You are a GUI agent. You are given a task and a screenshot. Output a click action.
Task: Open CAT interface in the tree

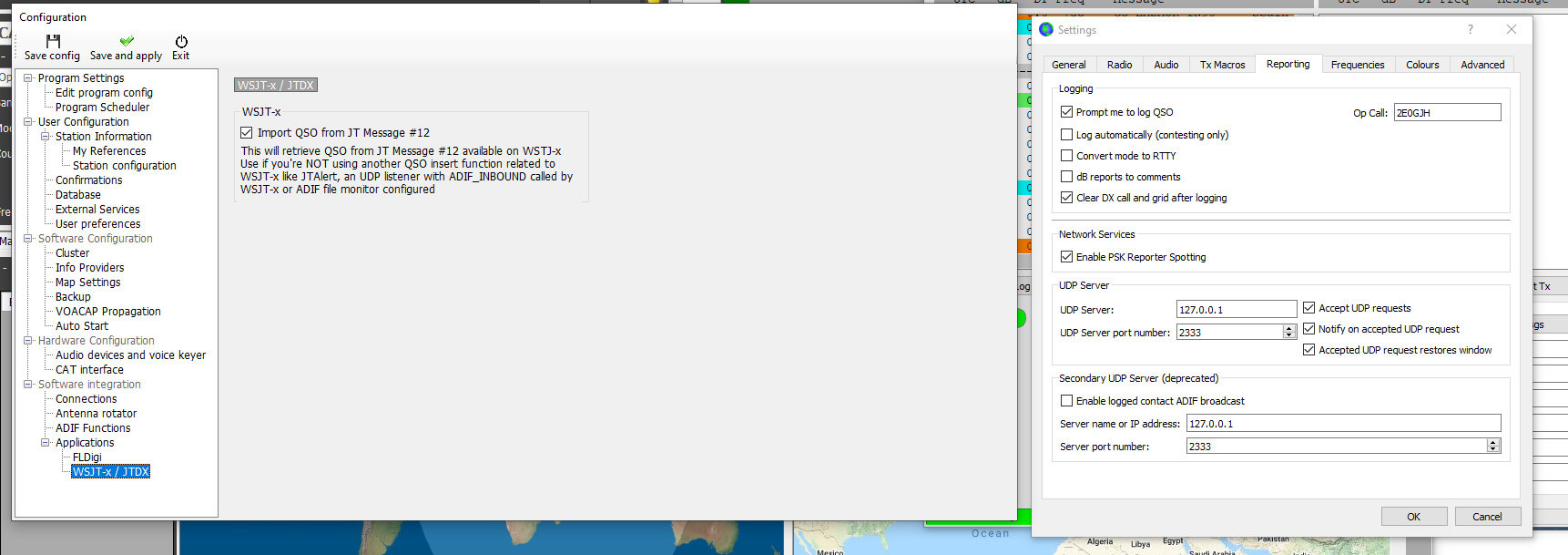[89, 370]
